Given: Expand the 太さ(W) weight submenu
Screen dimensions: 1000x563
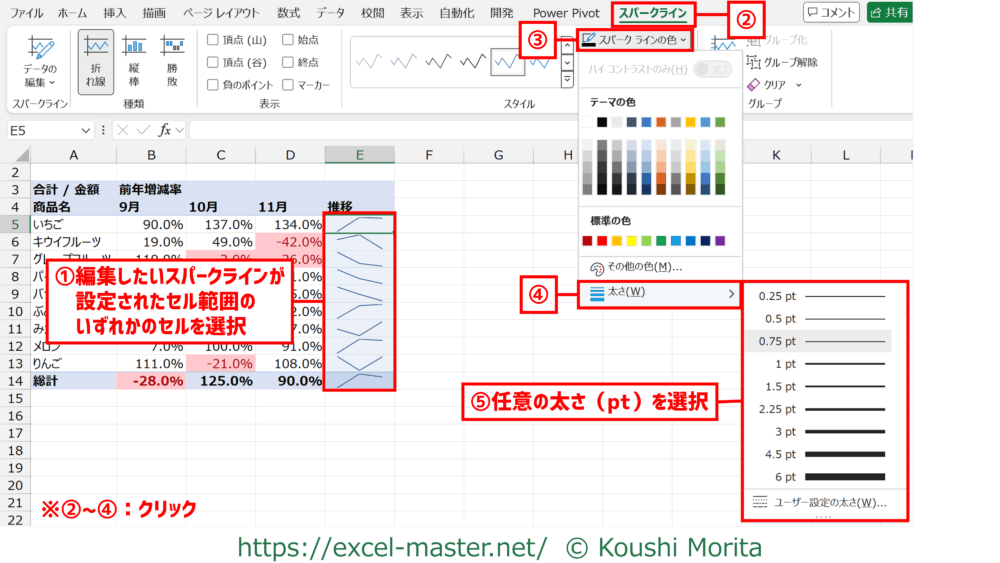Looking at the screenshot, I should [660, 294].
